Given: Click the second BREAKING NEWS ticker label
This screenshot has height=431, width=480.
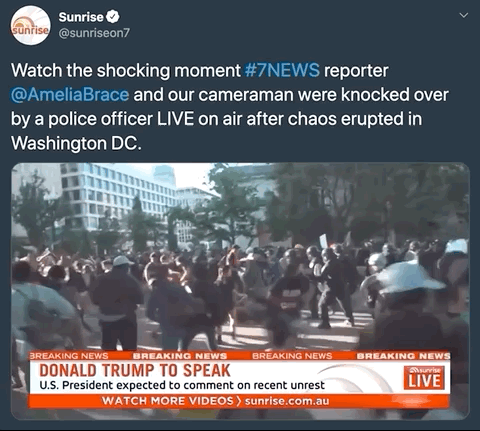Looking at the screenshot, I should 180,356.
